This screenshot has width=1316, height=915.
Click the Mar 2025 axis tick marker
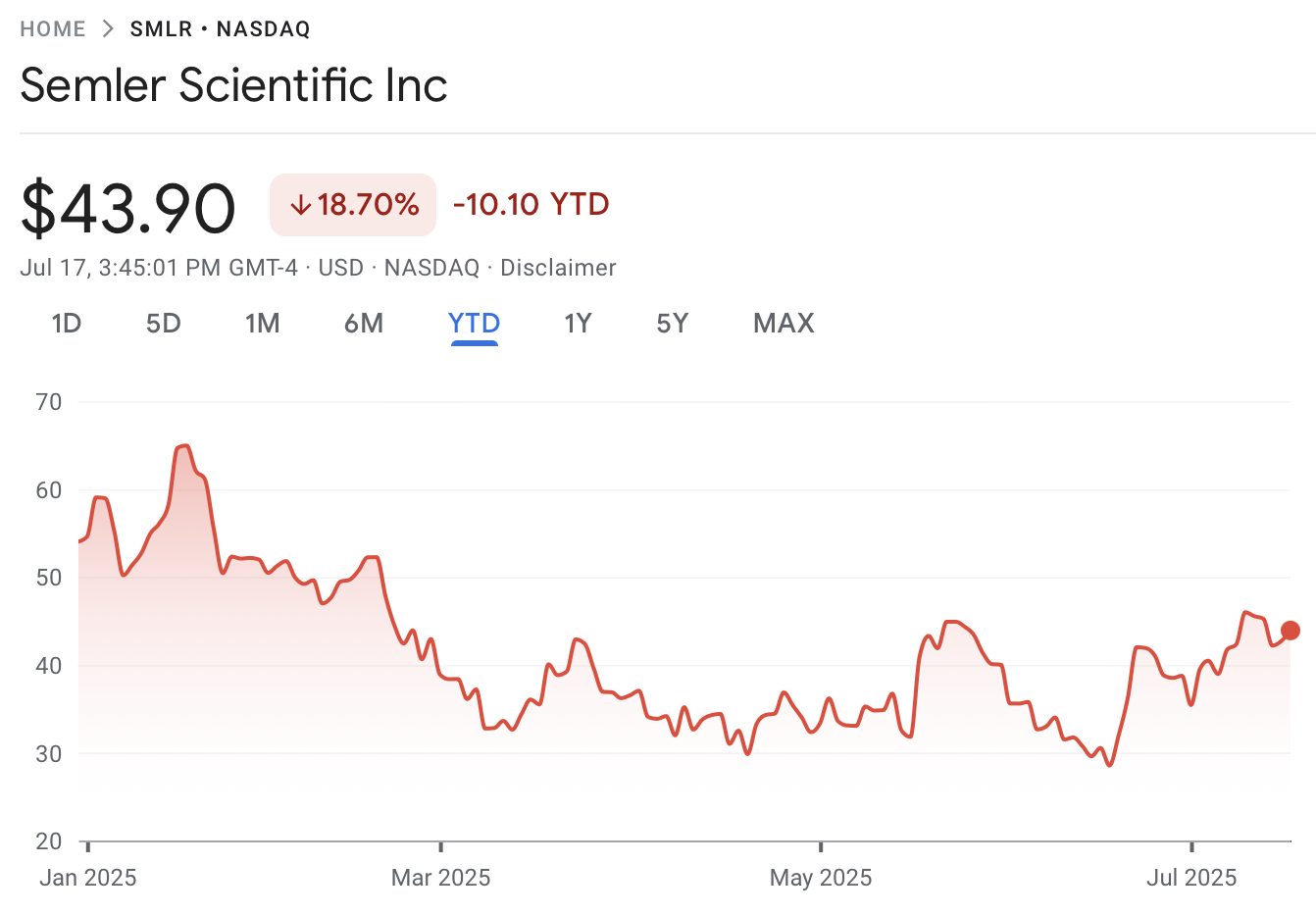tap(441, 846)
